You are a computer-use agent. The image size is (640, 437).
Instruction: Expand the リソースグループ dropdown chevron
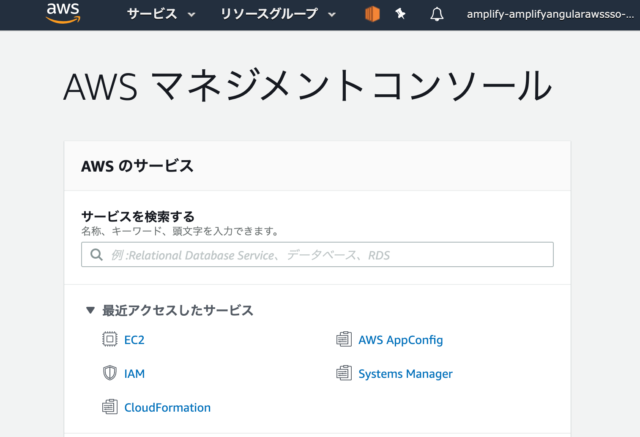tap(332, 15)
